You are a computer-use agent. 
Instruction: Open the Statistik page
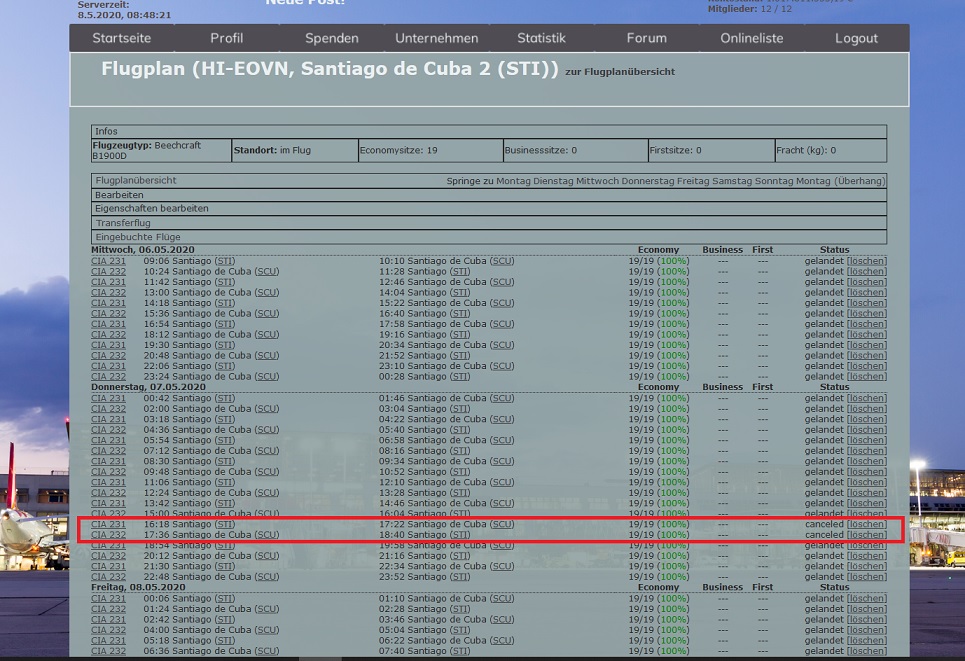tap(541, 38)
